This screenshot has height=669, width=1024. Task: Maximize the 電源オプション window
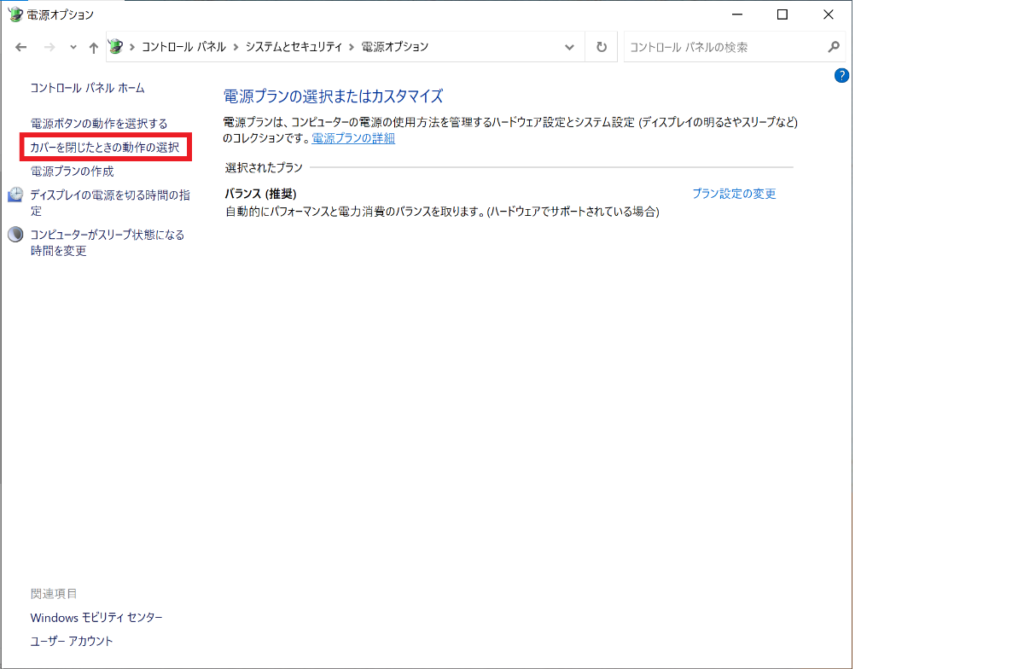tap(782, 14)
